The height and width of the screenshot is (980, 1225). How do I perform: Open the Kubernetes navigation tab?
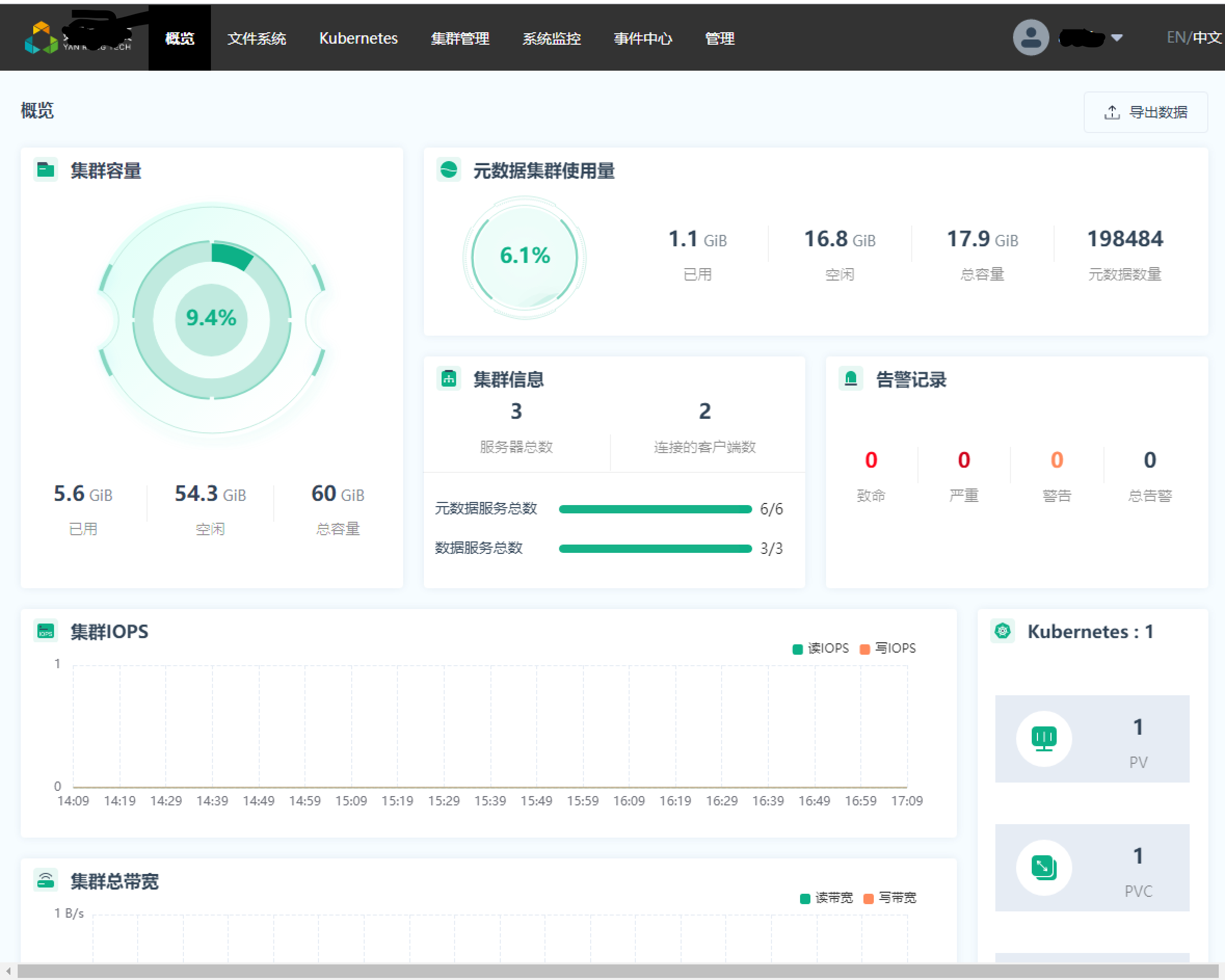(x=358, y=38)
